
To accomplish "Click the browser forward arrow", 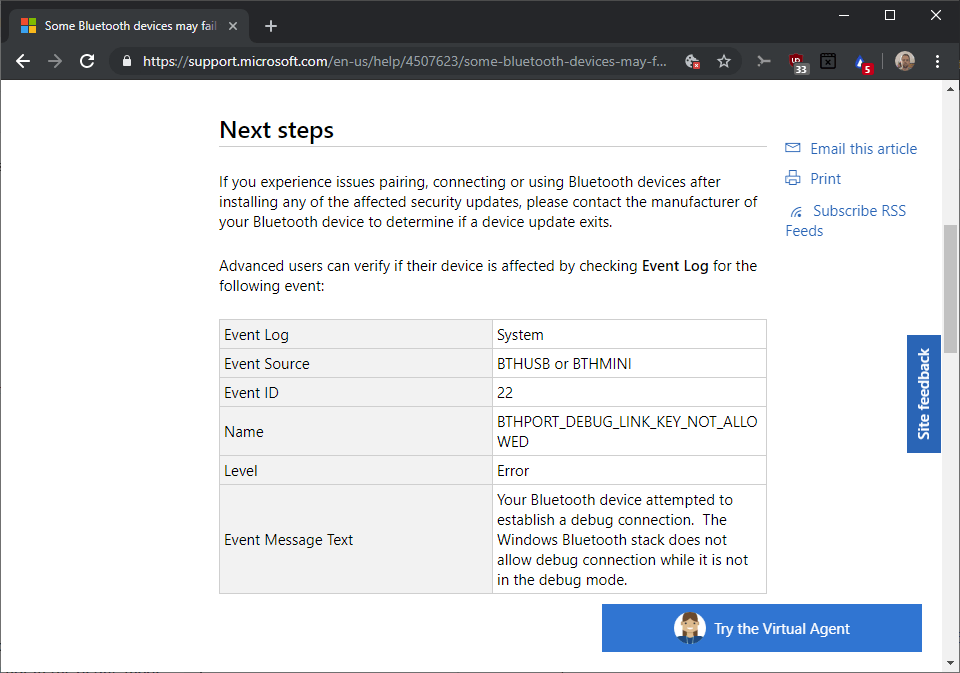I will click(x=55, y=61).
